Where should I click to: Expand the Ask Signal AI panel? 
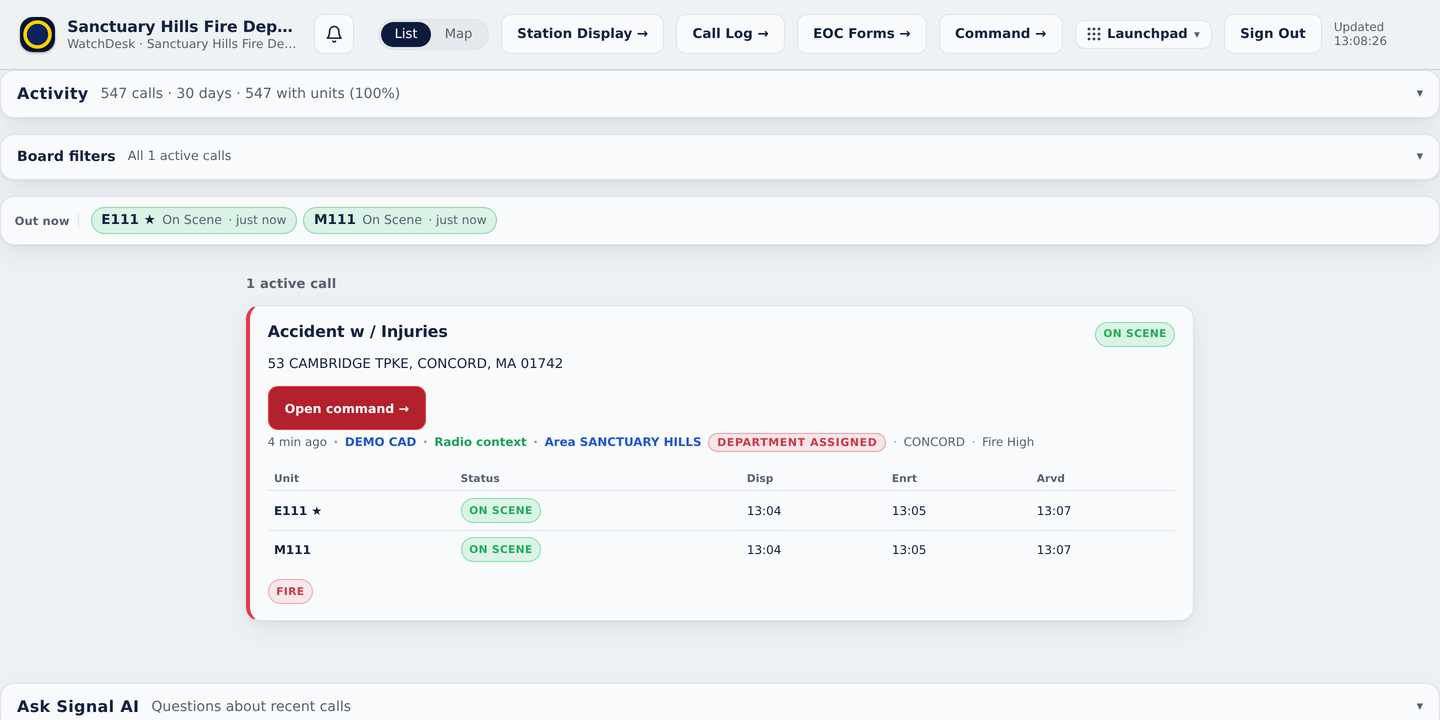[720, 706]
